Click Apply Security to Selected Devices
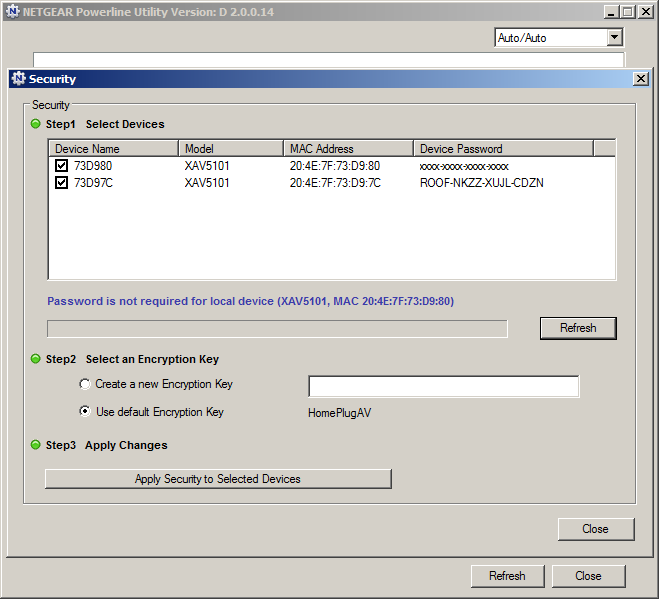 (x=218, y=479)
